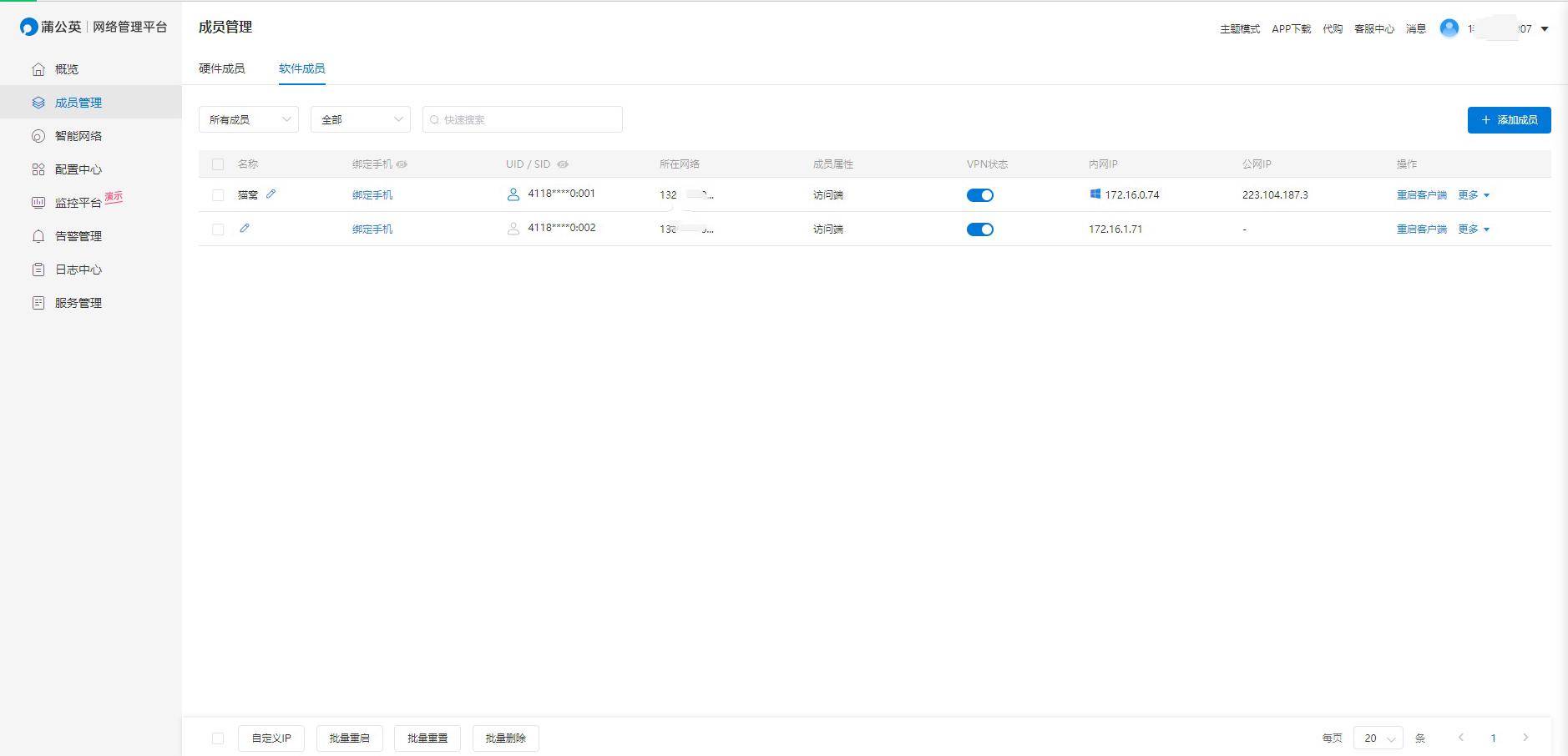Click VPN状态 column header
Image resolution: width=1568 pixels, height=756 pixels.
[988, 164]
